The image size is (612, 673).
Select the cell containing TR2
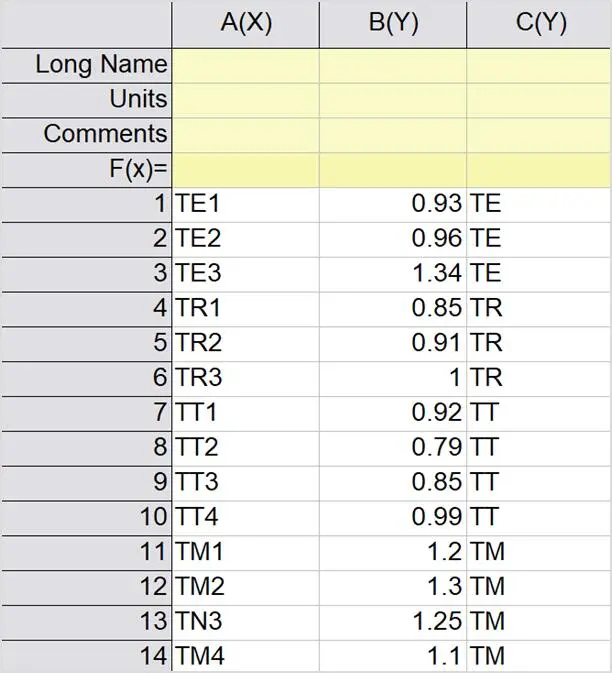pyautogui.click(x=245, y=344)
